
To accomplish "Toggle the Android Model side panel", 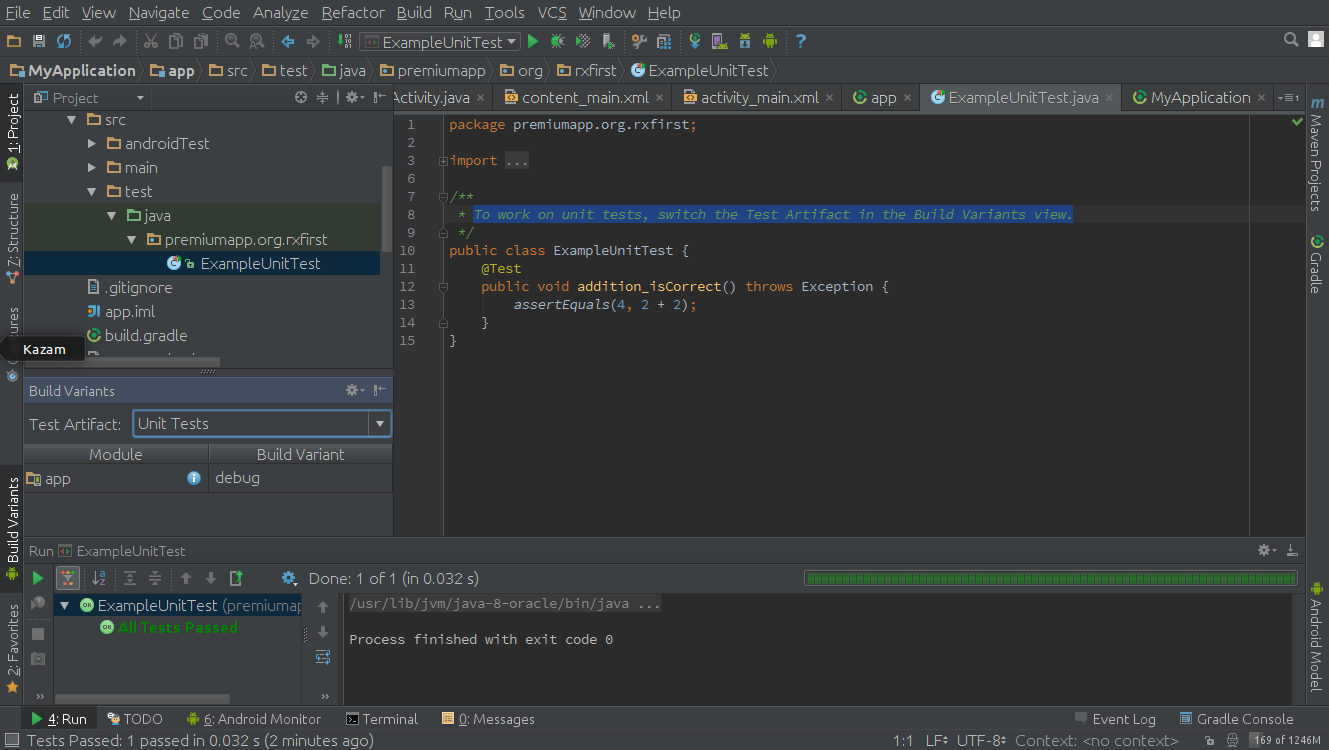I will pos(1317,635).
